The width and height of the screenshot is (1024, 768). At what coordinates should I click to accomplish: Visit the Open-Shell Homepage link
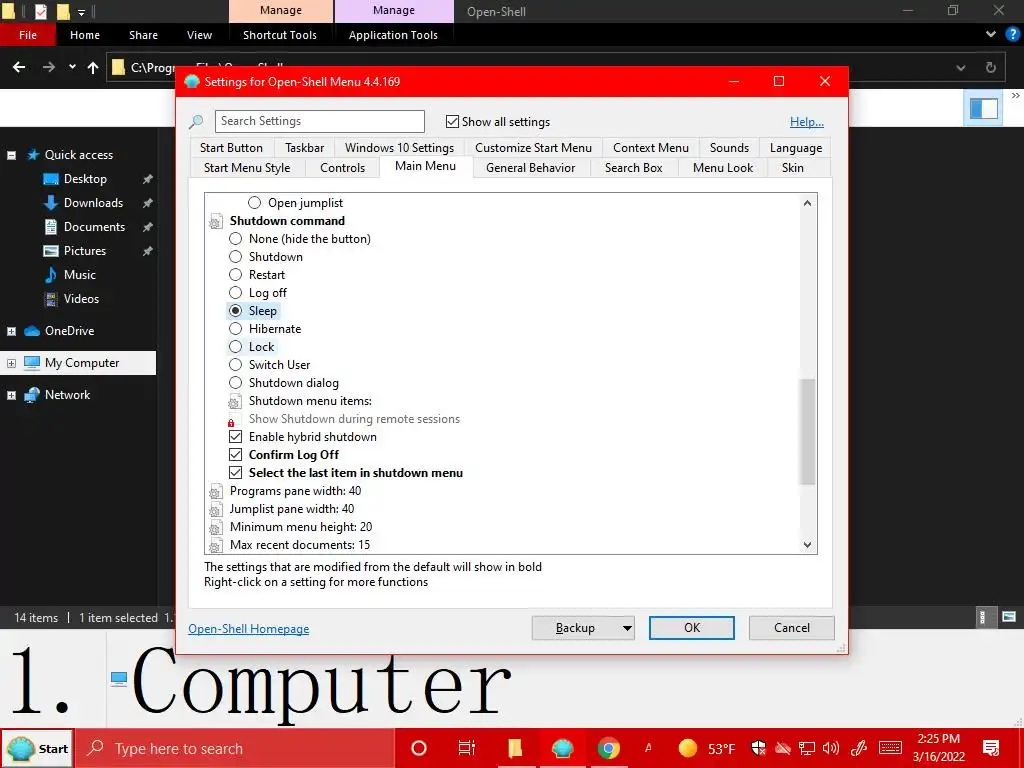(249, 629)
